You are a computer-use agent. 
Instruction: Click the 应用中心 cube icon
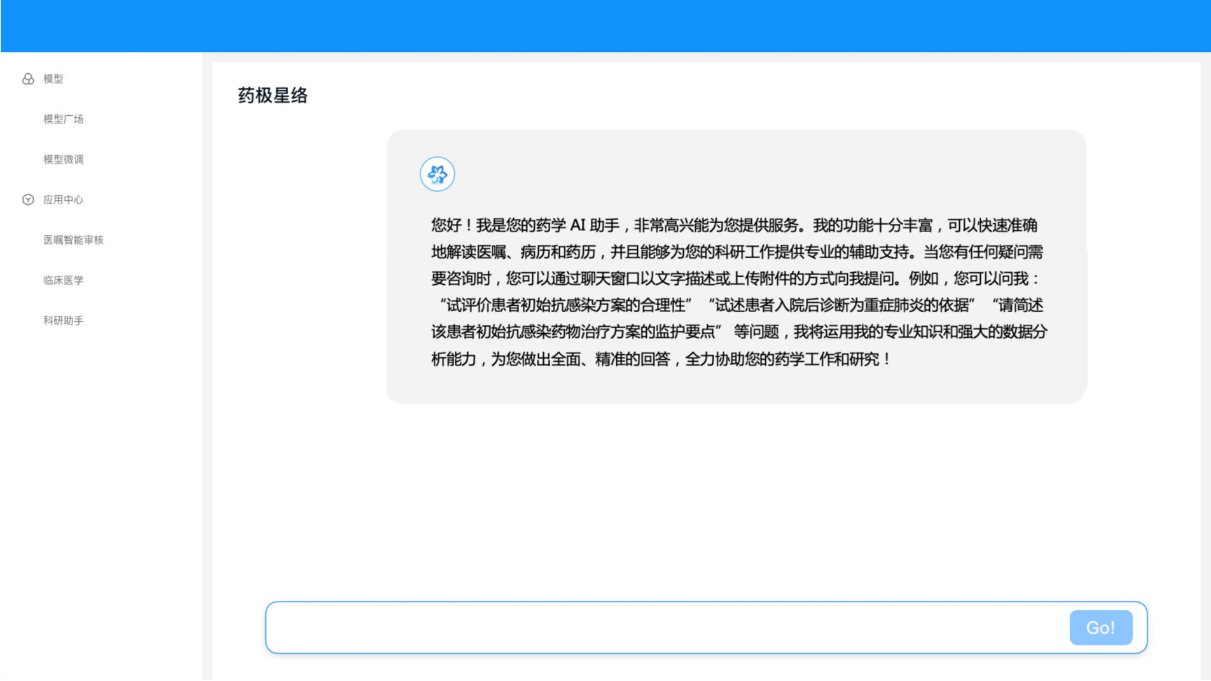[28, 200]
